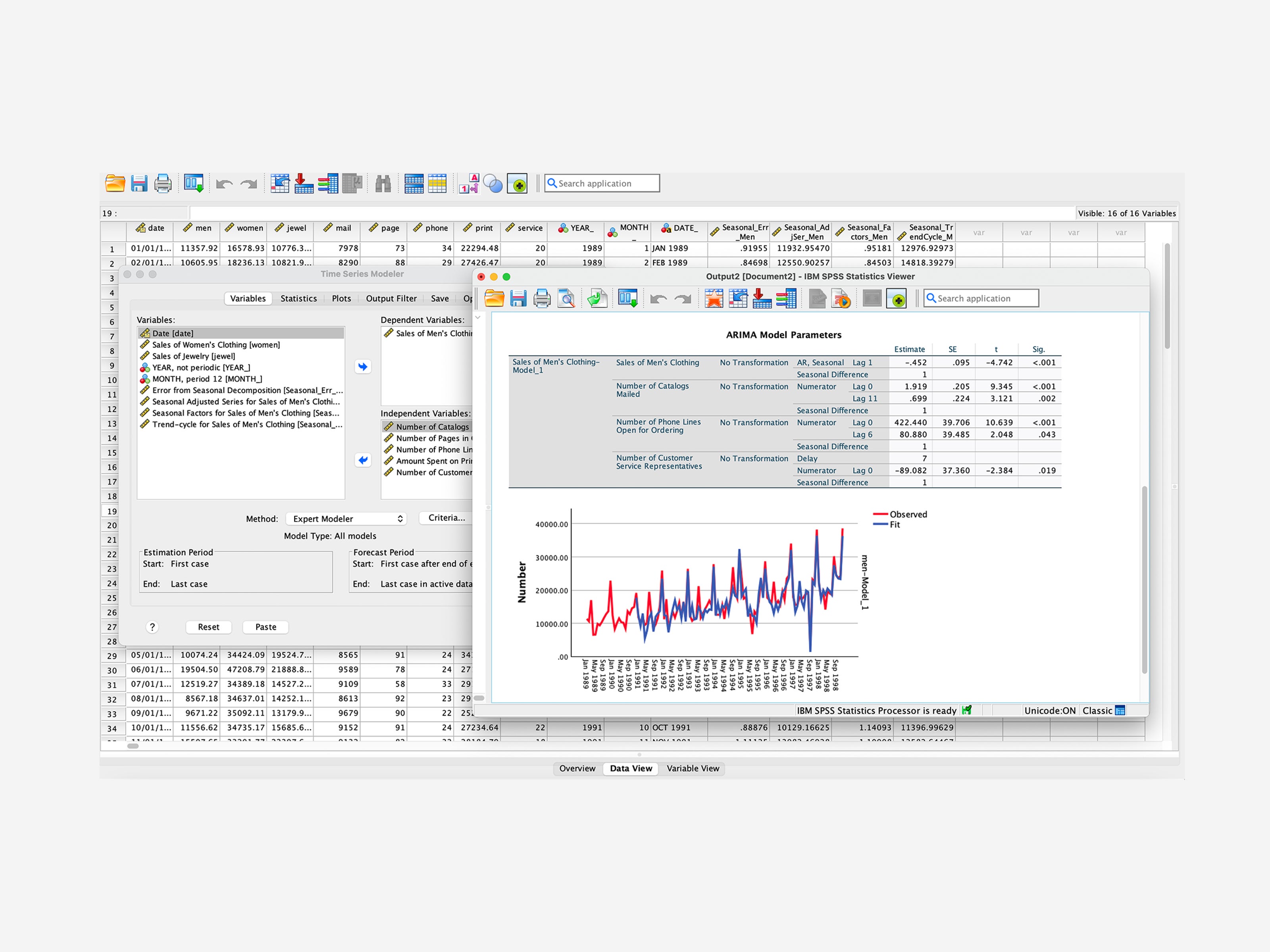Select Amount Spent on Print independent variable
The height and width of the screenshot is (952, 1270).
[x=427, y=461]
